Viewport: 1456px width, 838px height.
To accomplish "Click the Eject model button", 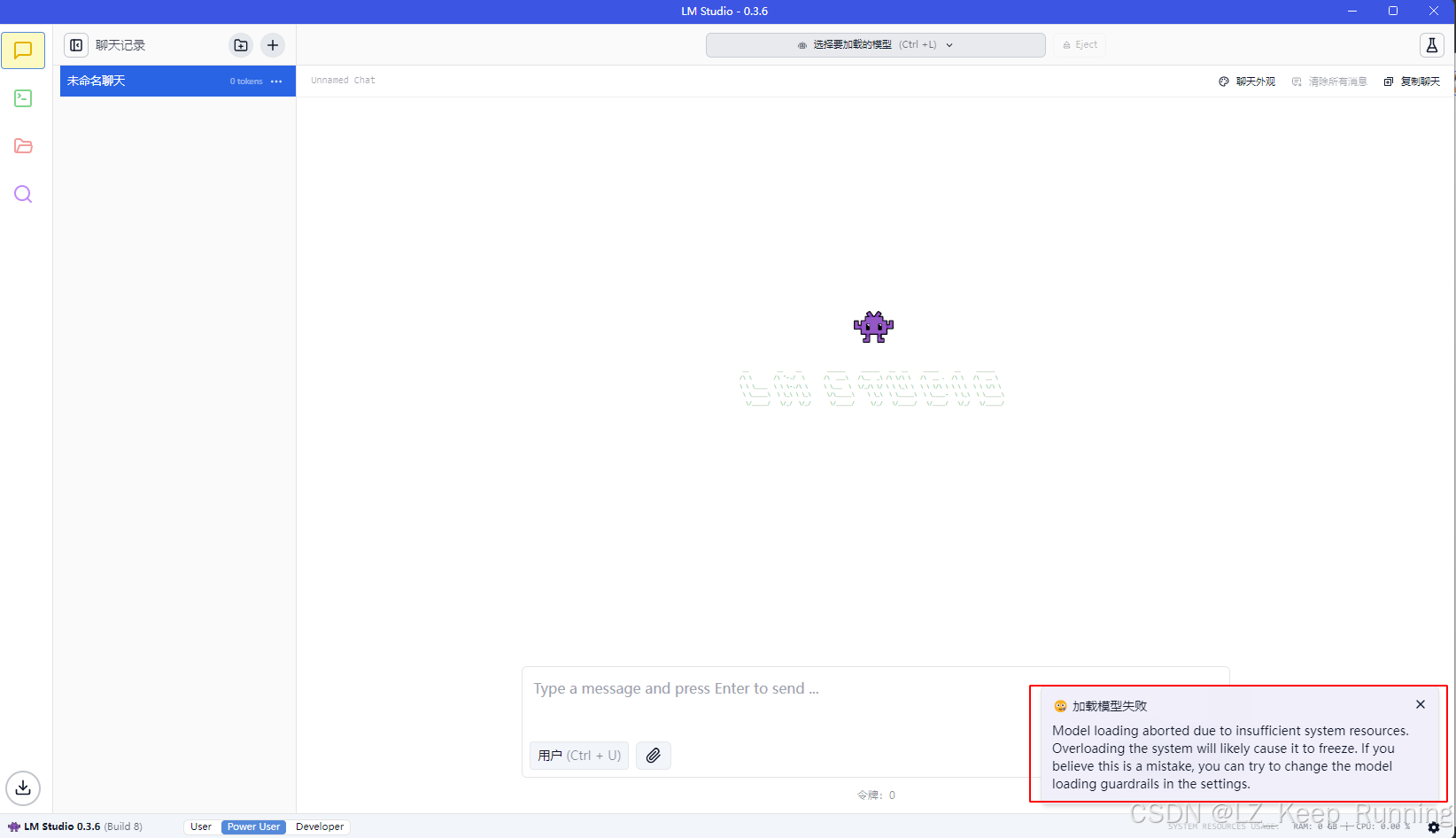I will 1080,45.
